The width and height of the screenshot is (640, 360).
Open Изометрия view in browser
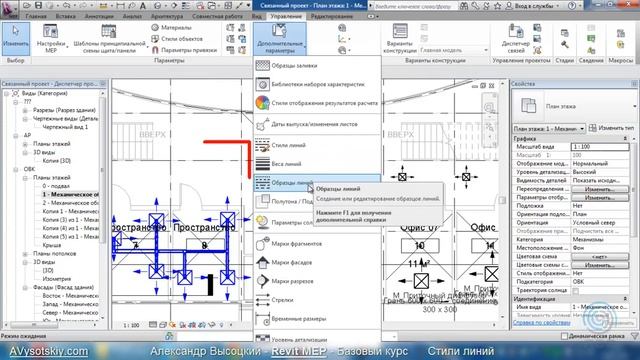[x=57, y=279]
